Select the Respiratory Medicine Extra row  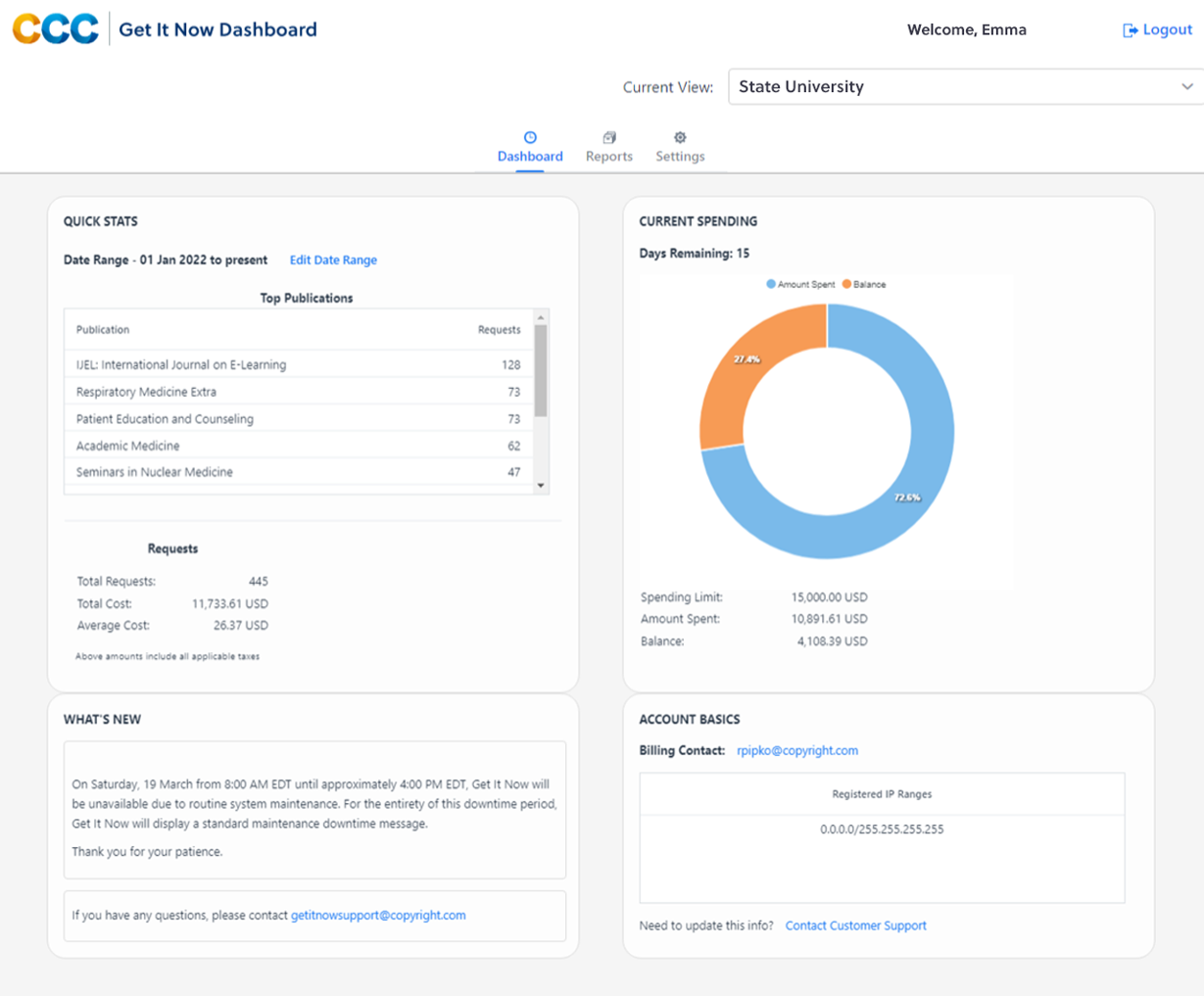(299, 392)
